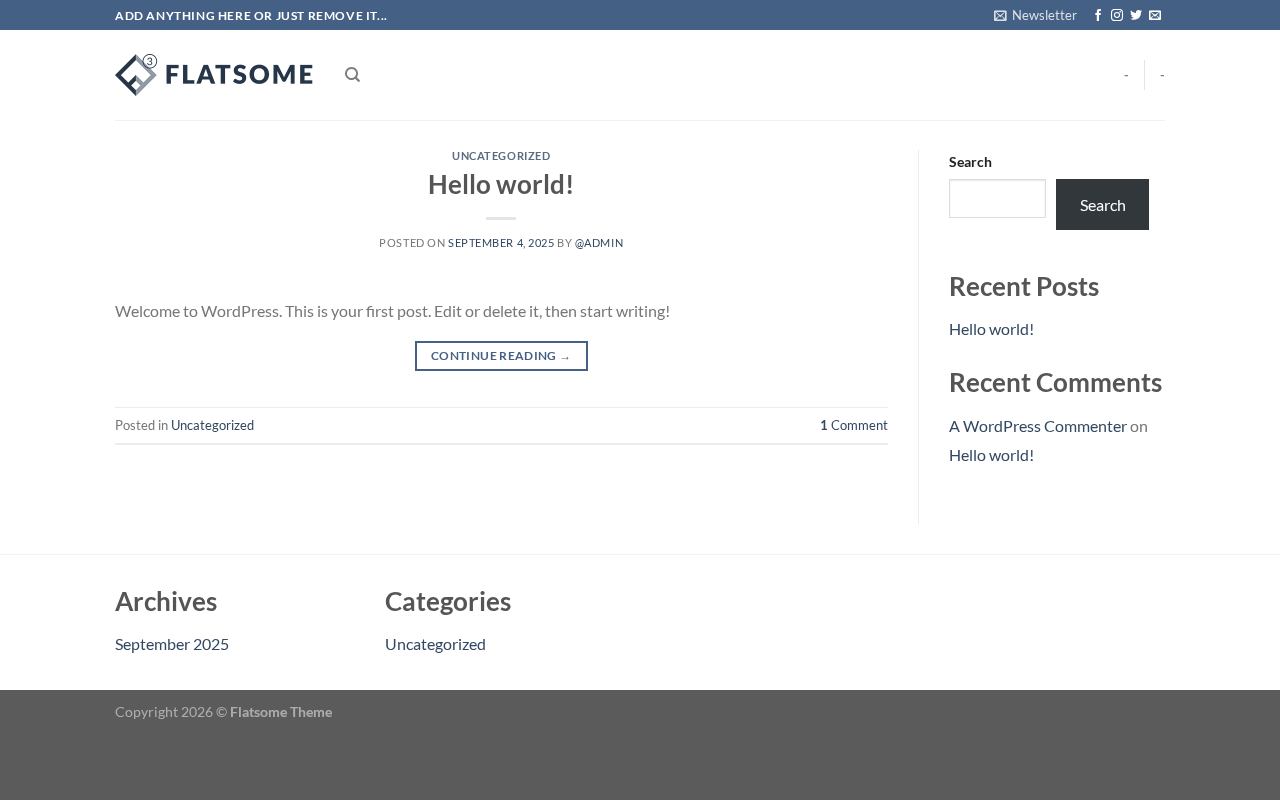
Task: Click the Continue Reading button
Action: pos(501,356)
